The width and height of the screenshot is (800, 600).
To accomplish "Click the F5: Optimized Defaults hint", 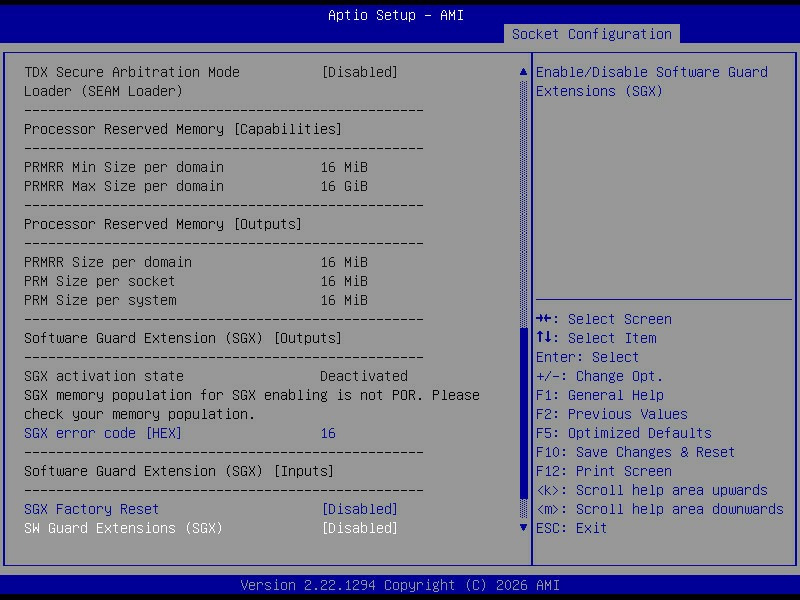I will [623, 433].
